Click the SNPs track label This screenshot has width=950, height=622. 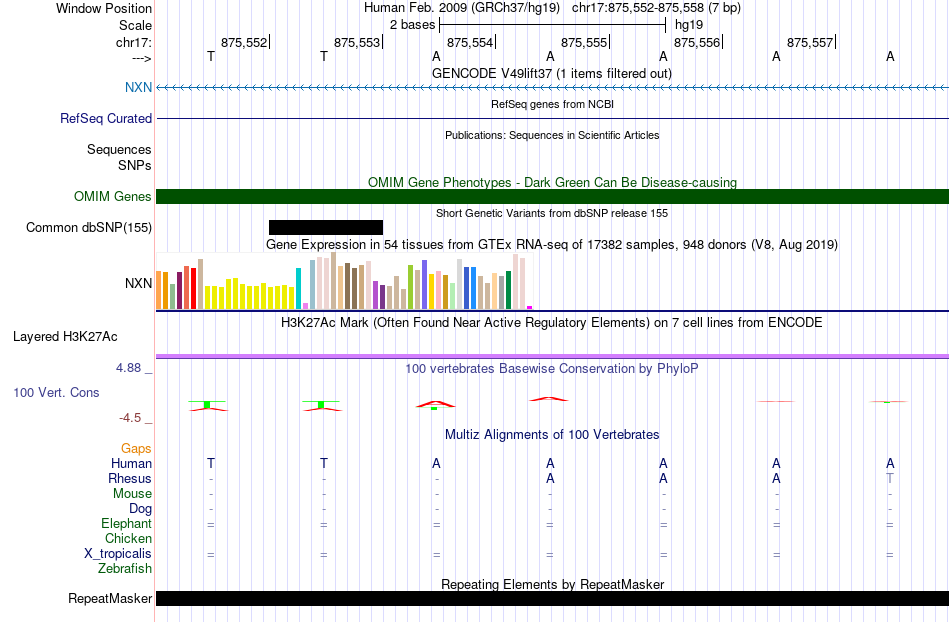tap(135, 165)
